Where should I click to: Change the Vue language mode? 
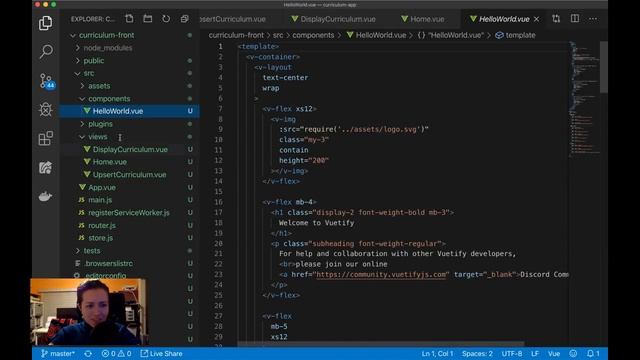pyautogui.click(x=554, y=354)
